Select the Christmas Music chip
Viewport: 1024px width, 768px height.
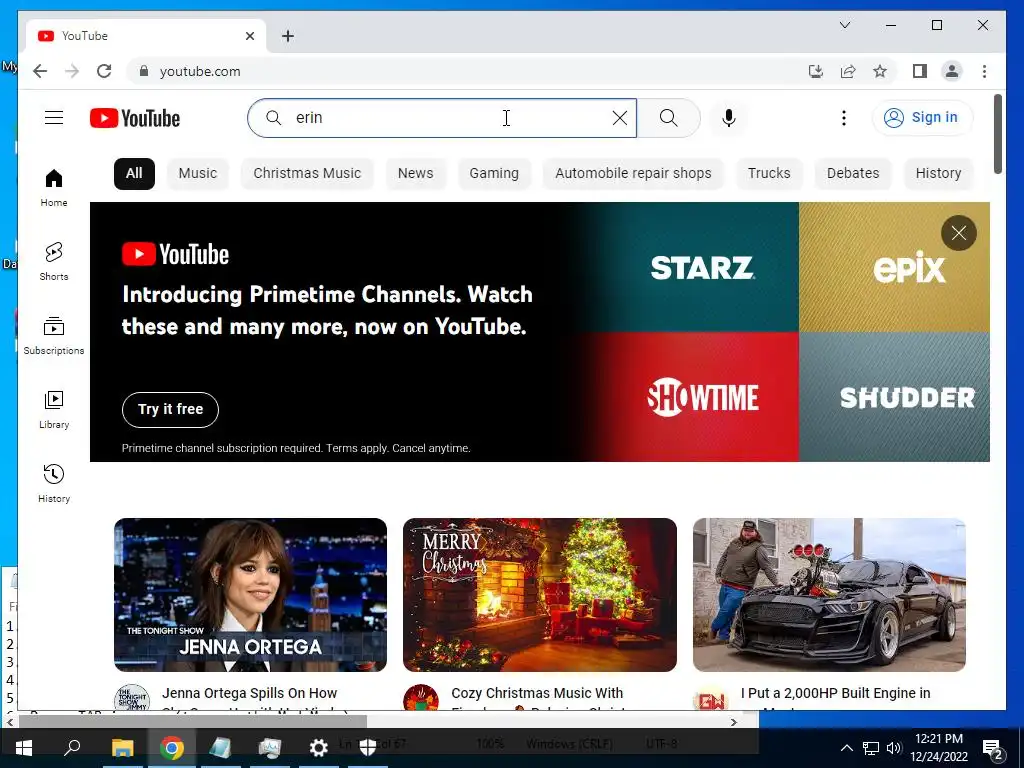(307, 173)
